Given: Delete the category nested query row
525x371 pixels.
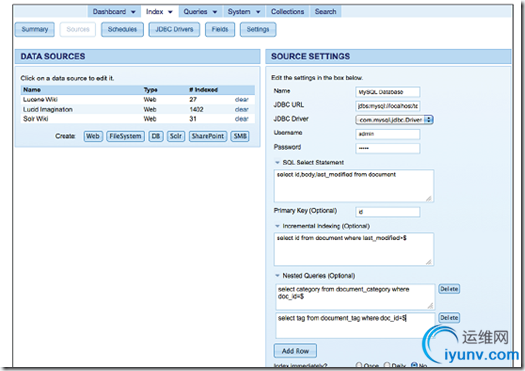Looking at the screenshot, I should (x=449, y=289).
